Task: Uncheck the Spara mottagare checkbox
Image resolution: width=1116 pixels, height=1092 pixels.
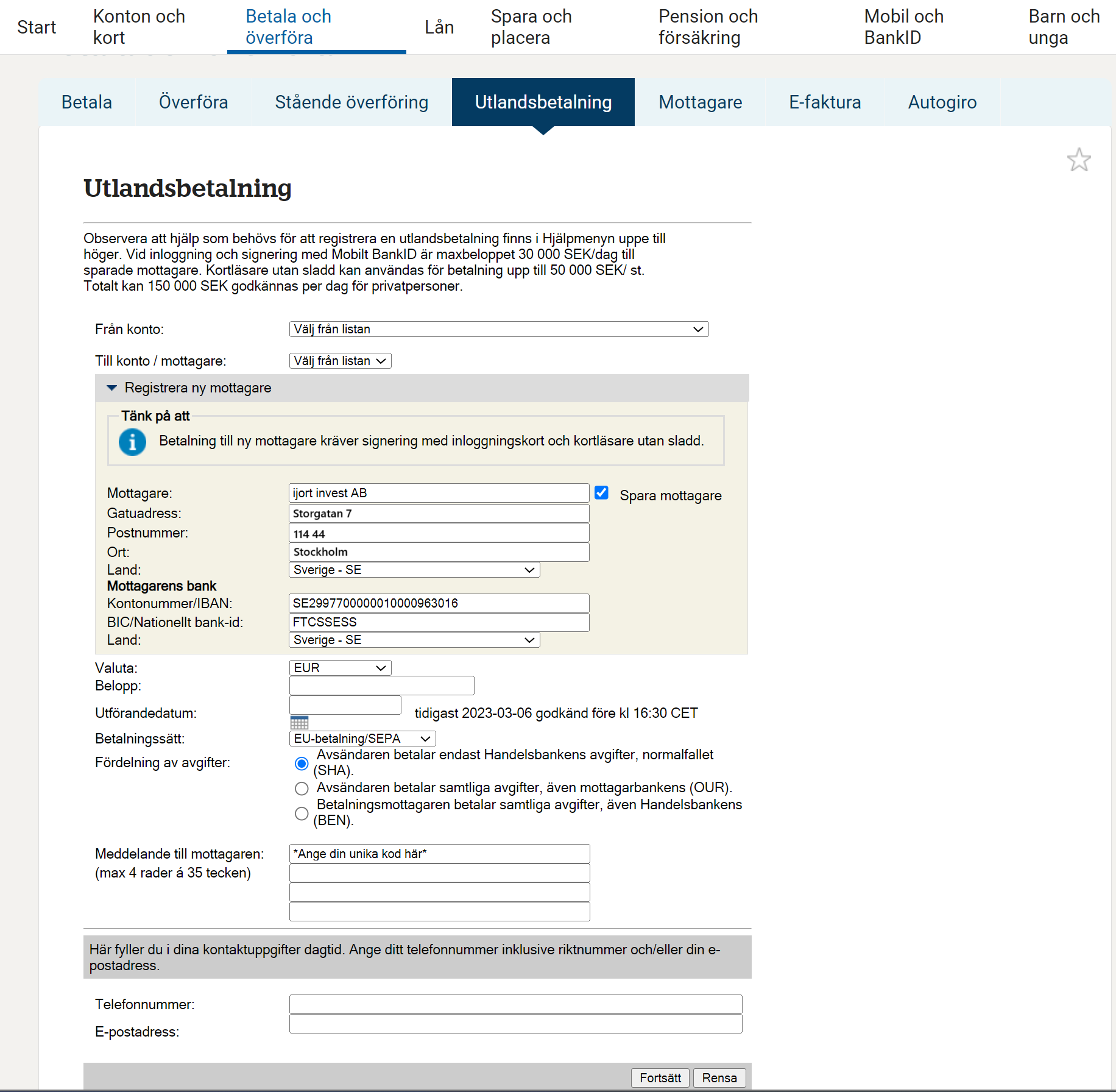Action: (601, 493)
